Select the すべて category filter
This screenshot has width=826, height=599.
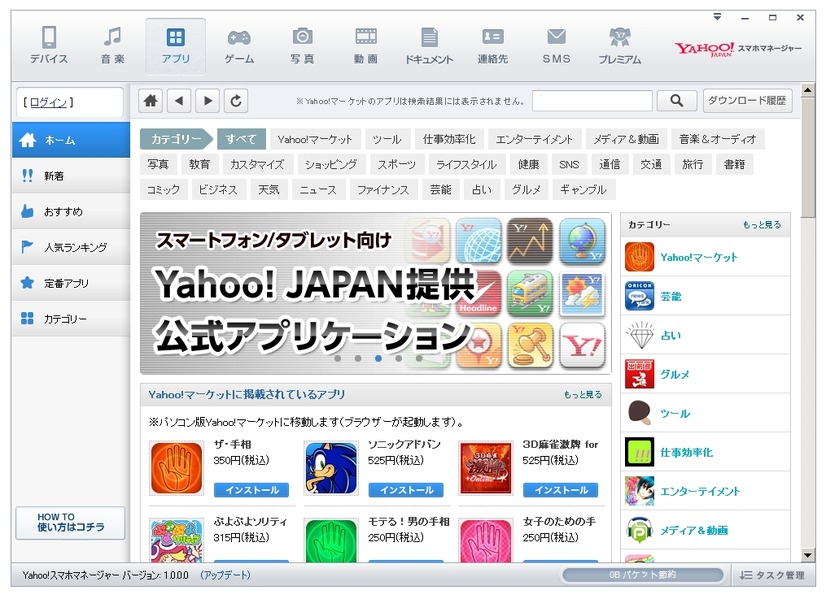[x=241, y=139]
